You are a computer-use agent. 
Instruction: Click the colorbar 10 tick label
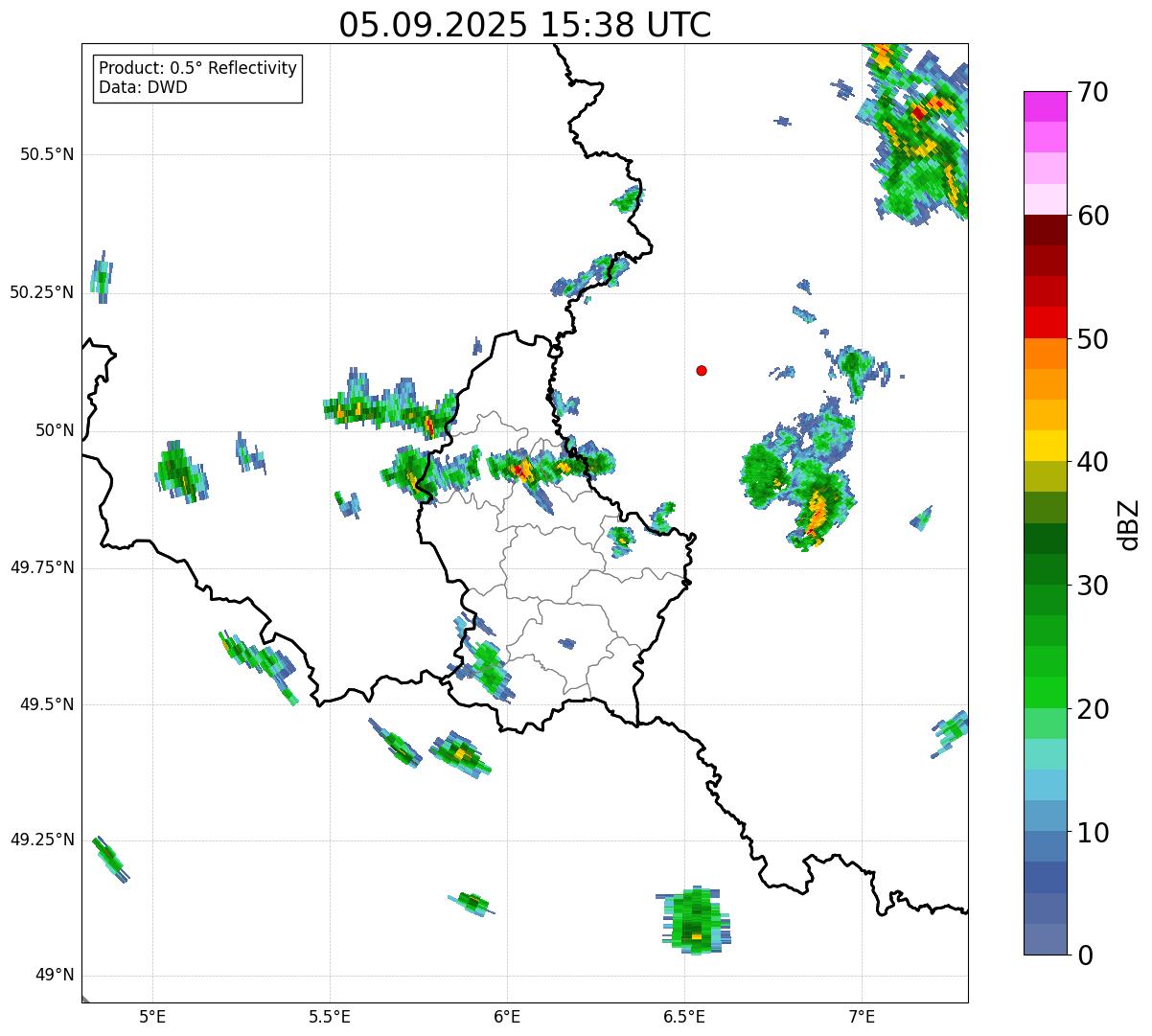point(1093,833)
